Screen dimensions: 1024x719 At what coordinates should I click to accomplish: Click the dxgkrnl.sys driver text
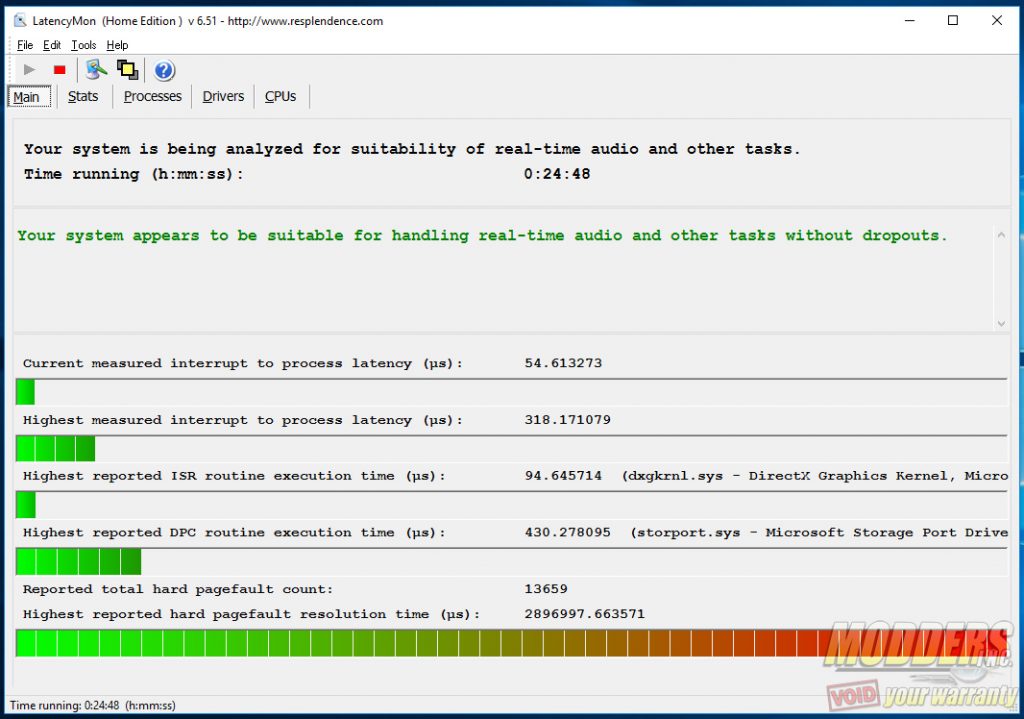coord(815,476)
